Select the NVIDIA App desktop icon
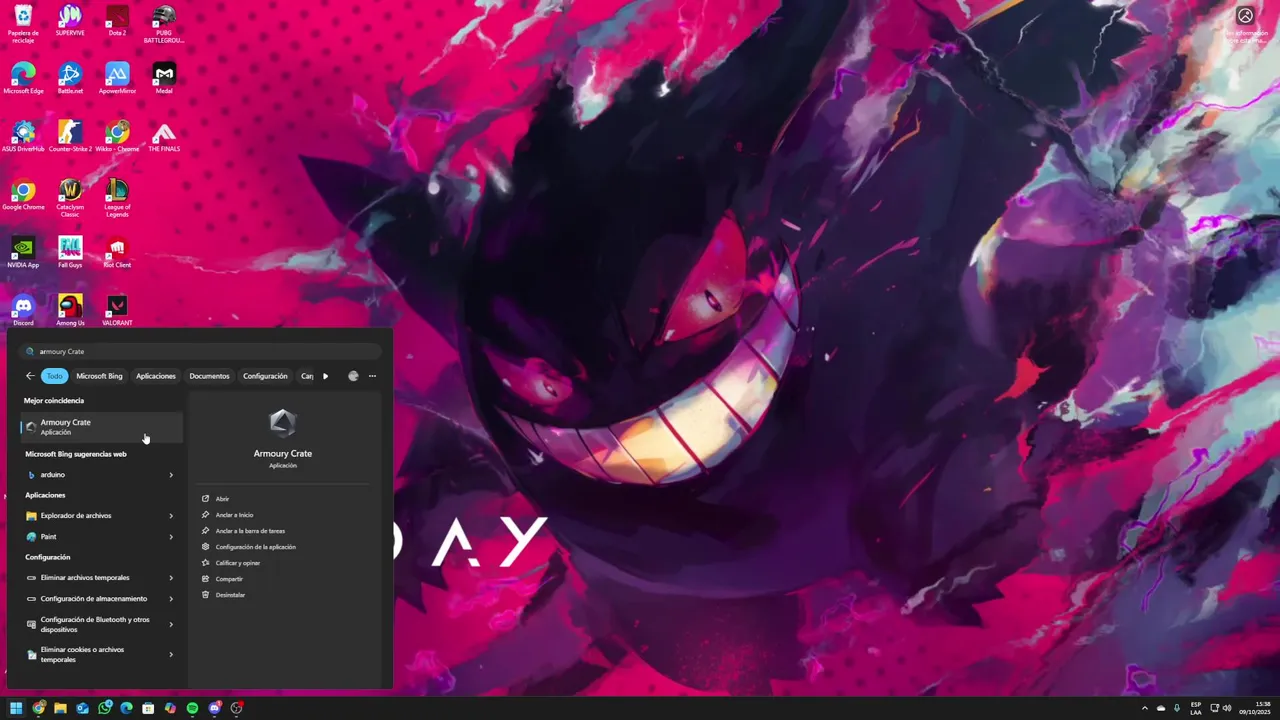Screen dimensions: 1280x720 [x=23, y=252]
